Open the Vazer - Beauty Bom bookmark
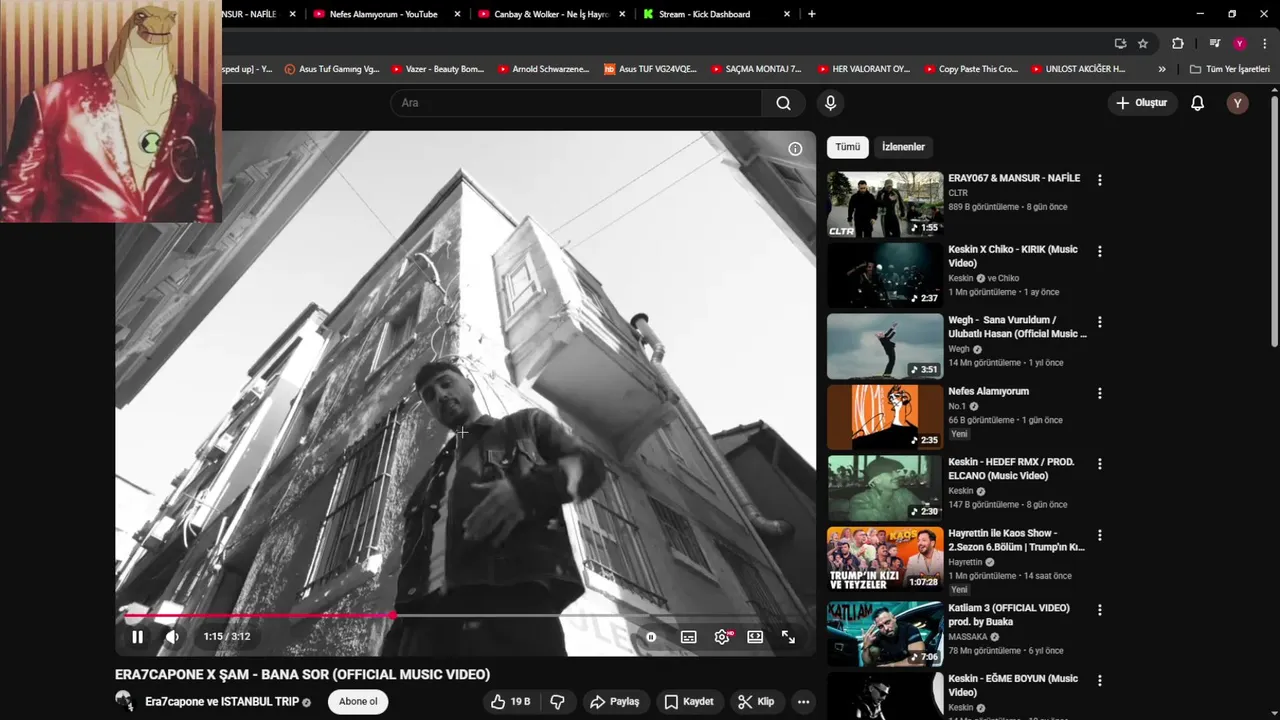The width and height of the screenshot is (1280, 720). point(438,69)
